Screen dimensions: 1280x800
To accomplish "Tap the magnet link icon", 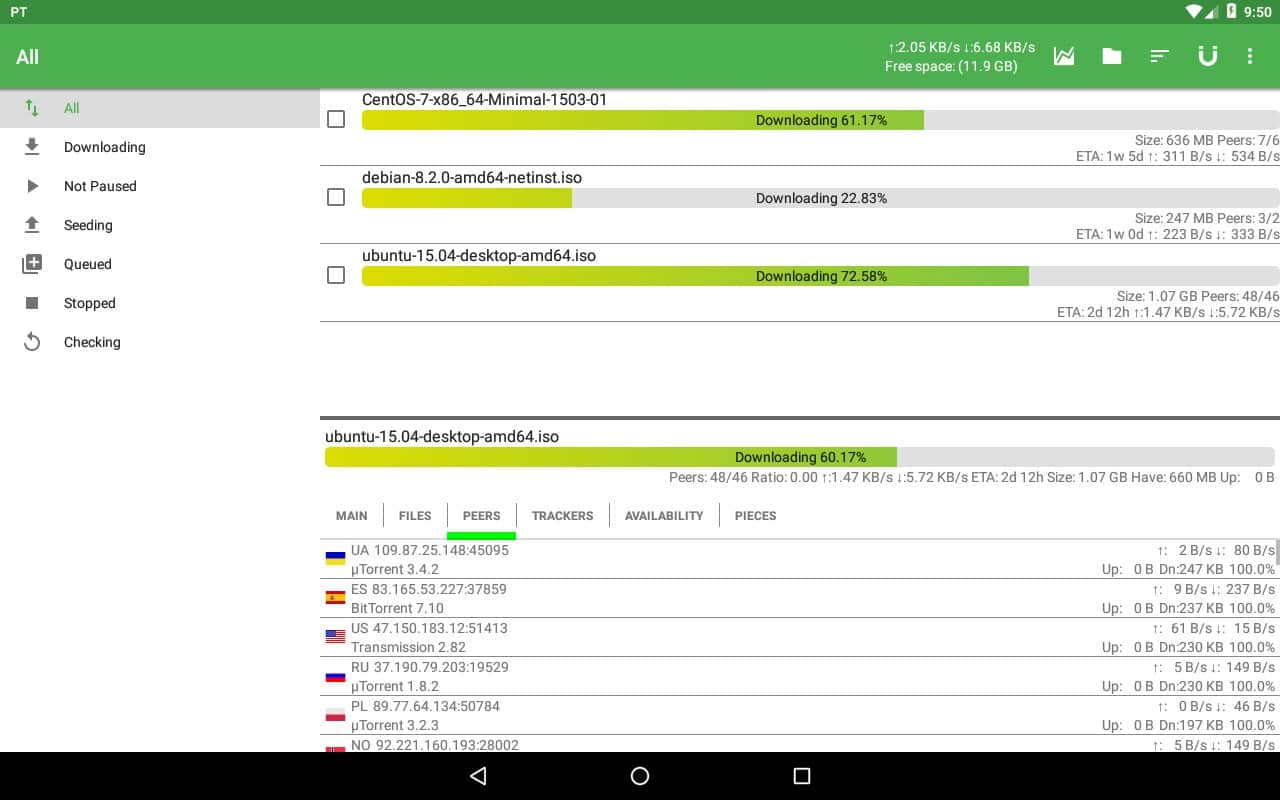I will (1208, 57).
